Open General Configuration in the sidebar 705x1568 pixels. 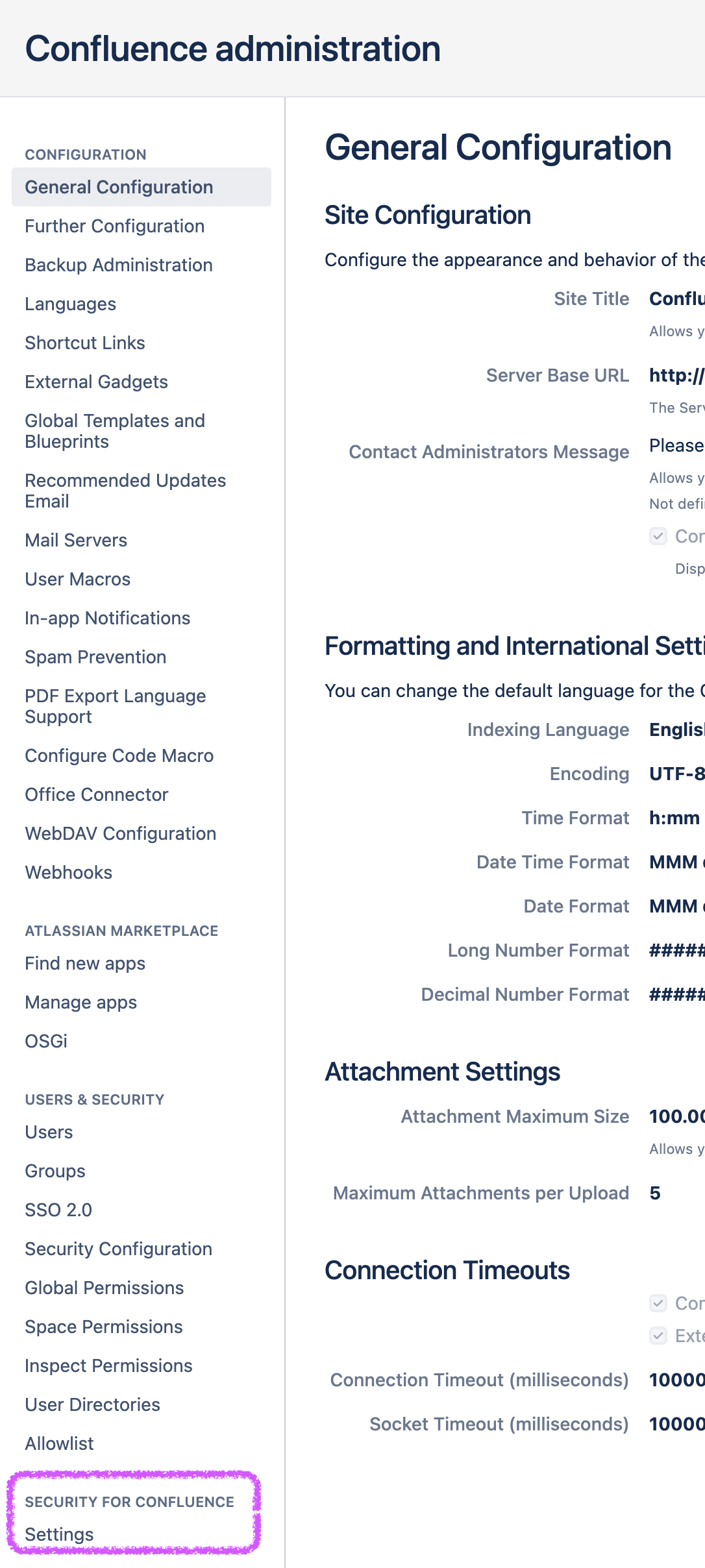click(118, 187)
